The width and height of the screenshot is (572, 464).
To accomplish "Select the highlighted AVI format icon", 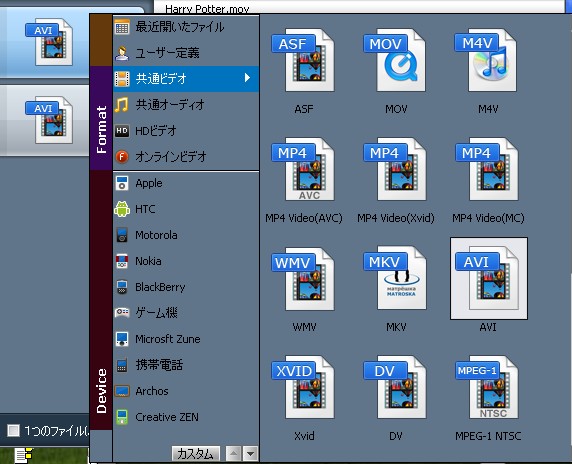I will pos(489,279).
